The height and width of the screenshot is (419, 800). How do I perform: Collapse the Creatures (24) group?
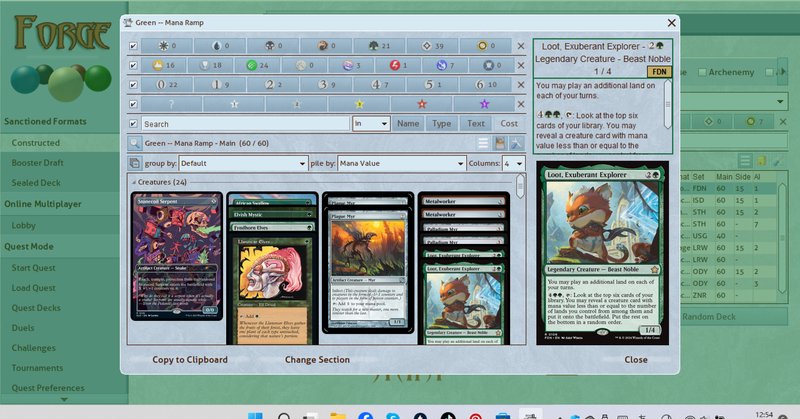(x=134, y=182)
